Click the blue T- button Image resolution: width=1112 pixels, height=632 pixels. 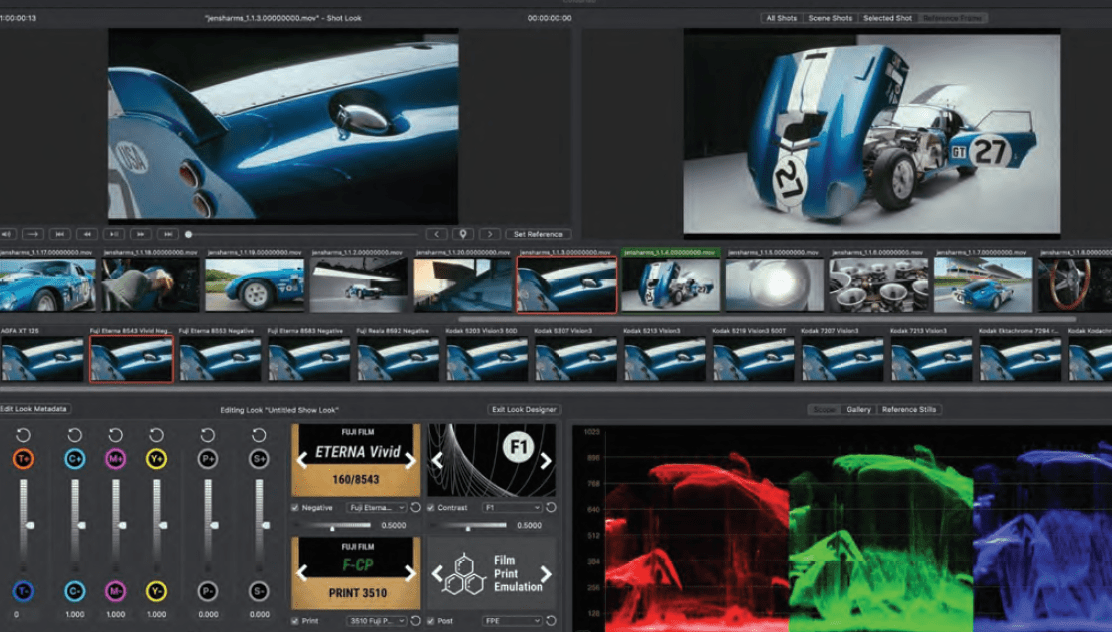(23, 591)
